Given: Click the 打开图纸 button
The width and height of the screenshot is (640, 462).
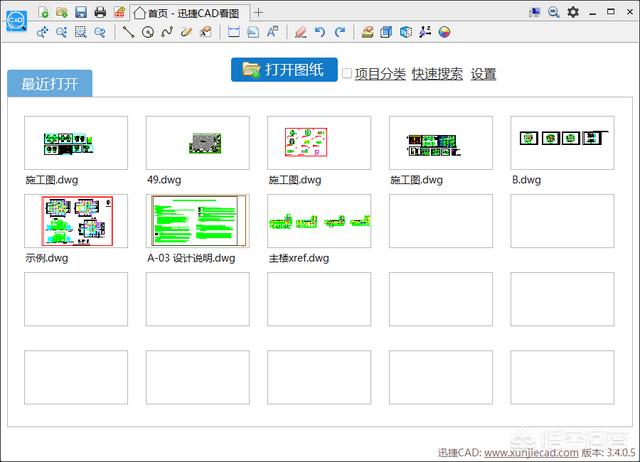Looking at the screenshot, I should pos(284,70).
